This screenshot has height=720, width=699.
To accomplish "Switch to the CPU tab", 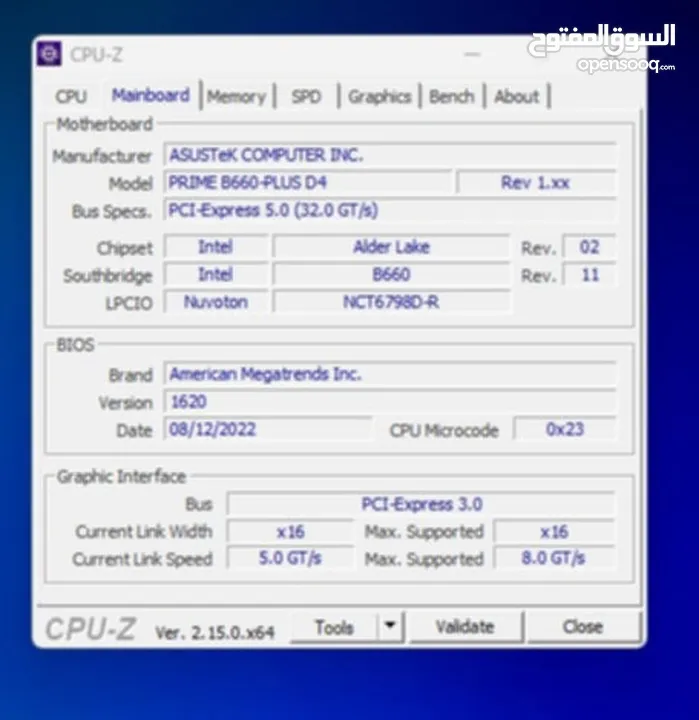I will [71, 96].
